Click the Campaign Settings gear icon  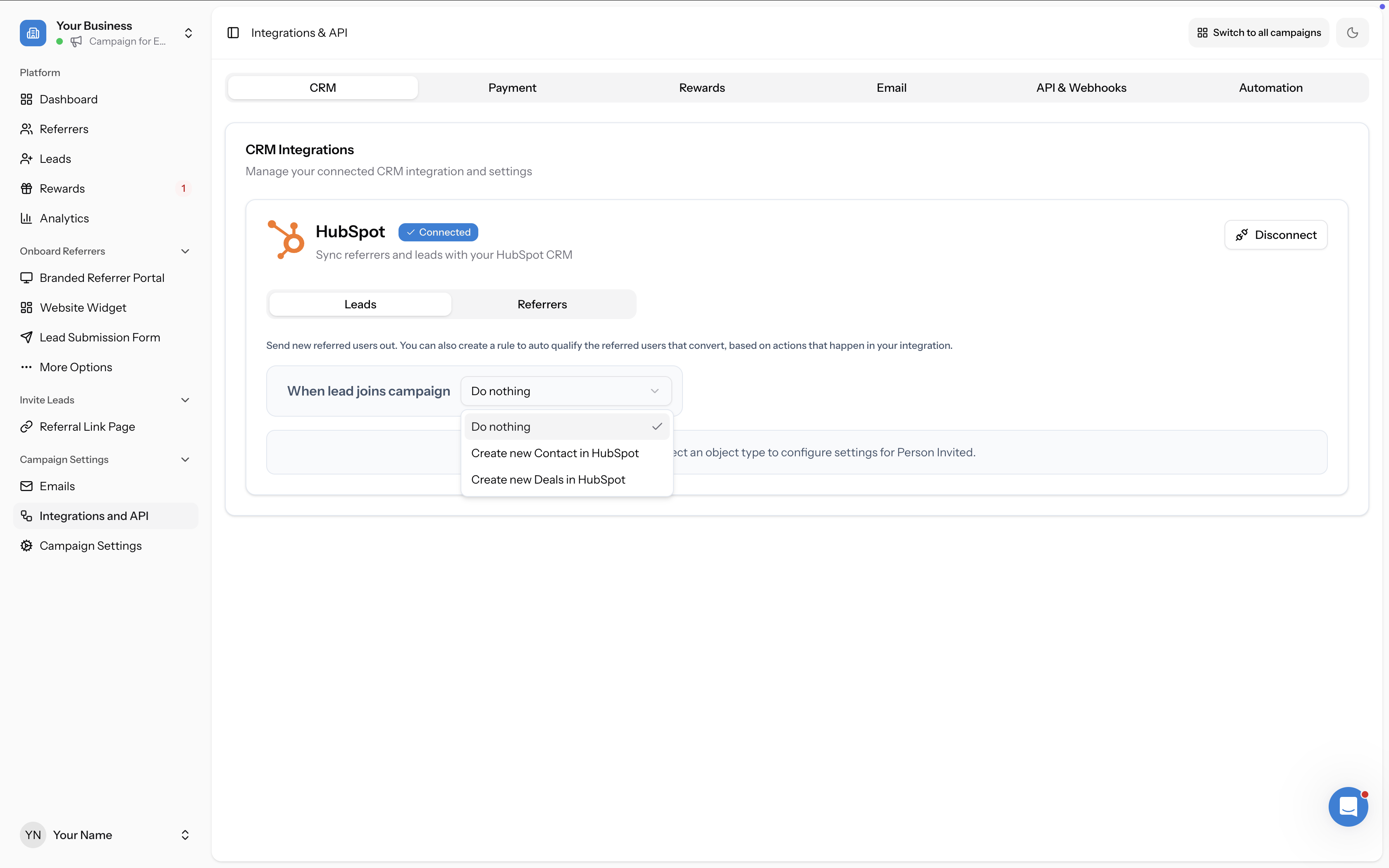26,545
